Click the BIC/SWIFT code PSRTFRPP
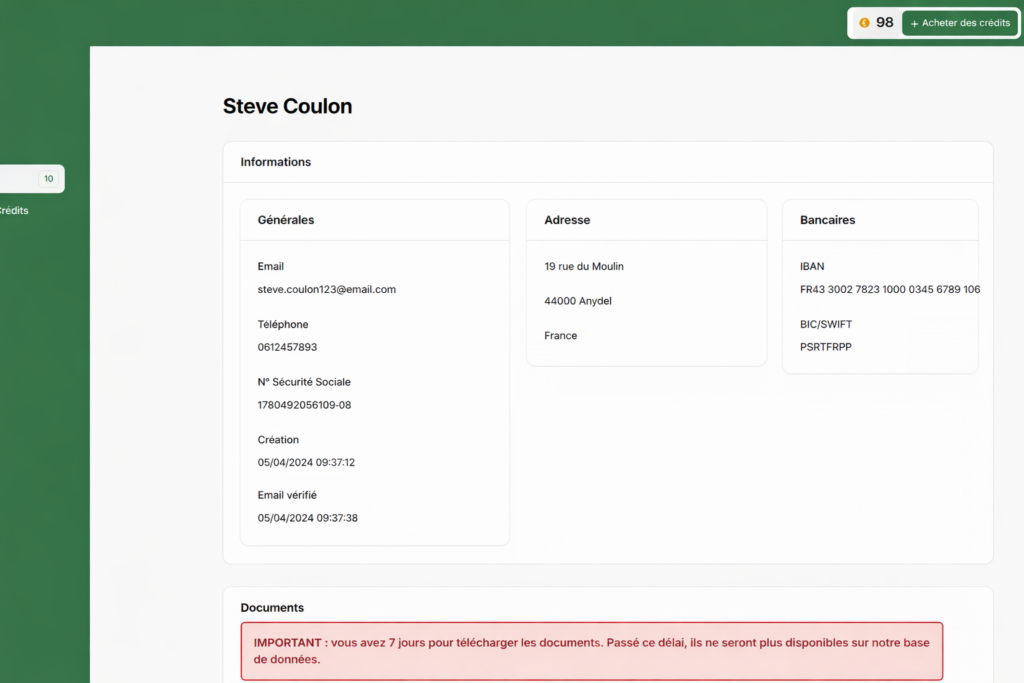The height and width of the screenshot is (683, 1024). click(826, 347)
